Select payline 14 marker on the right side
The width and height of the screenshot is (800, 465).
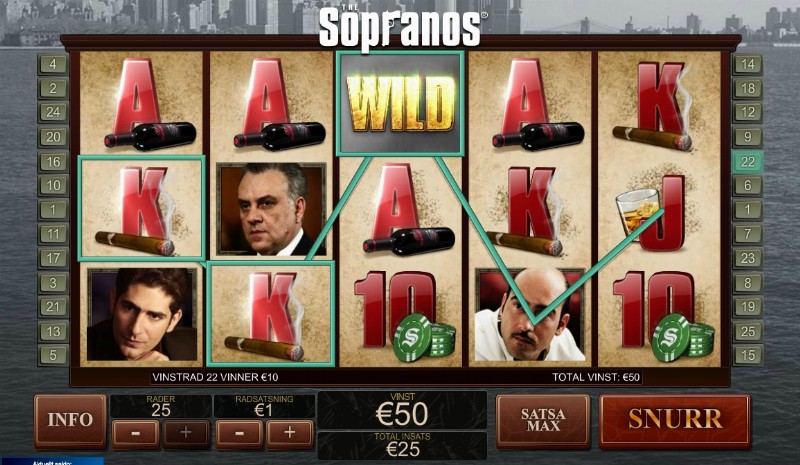pos(747,64)
